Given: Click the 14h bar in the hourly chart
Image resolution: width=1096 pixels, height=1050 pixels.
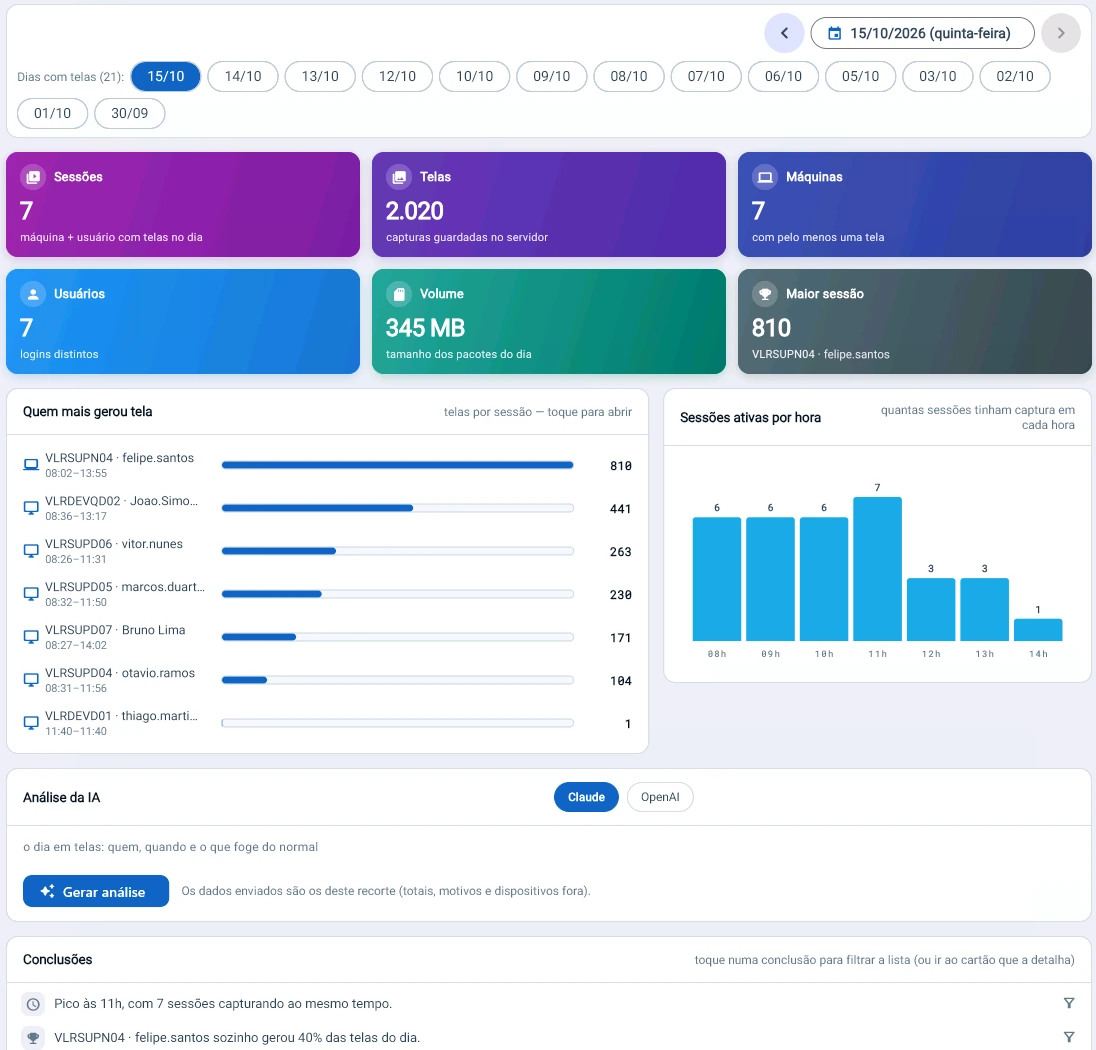Looking at the screenshot, I should [1038, 630].
